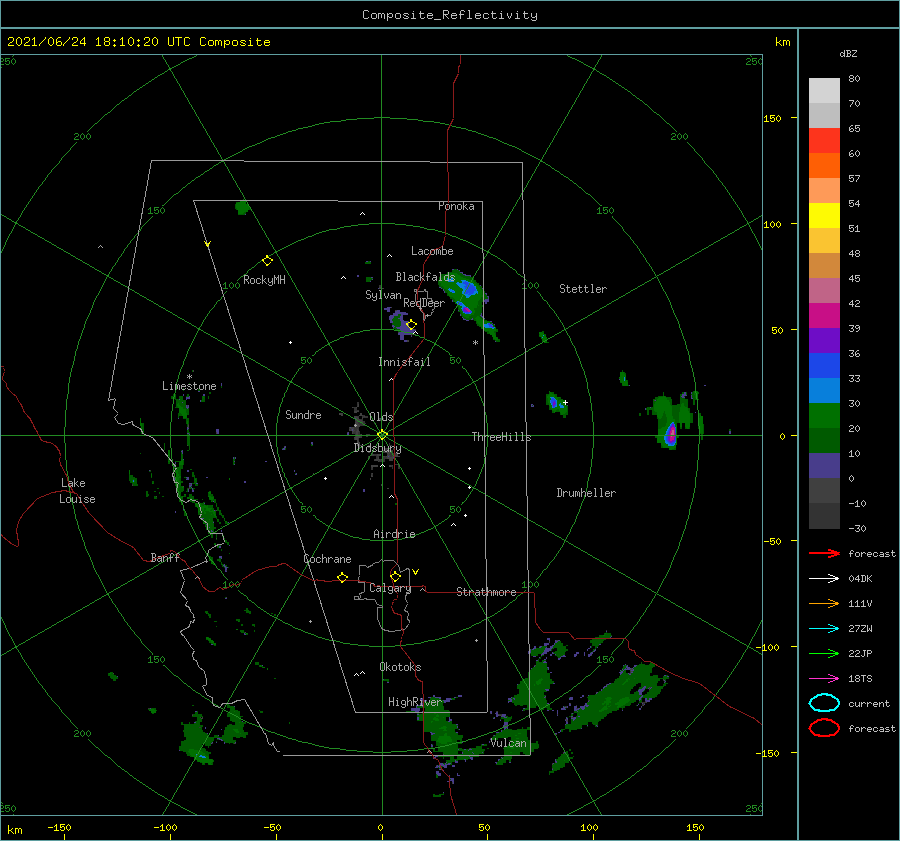Viewport: 900px width, 841px height.
Task: Click the ThreeHills label
Action: point(501,437)
